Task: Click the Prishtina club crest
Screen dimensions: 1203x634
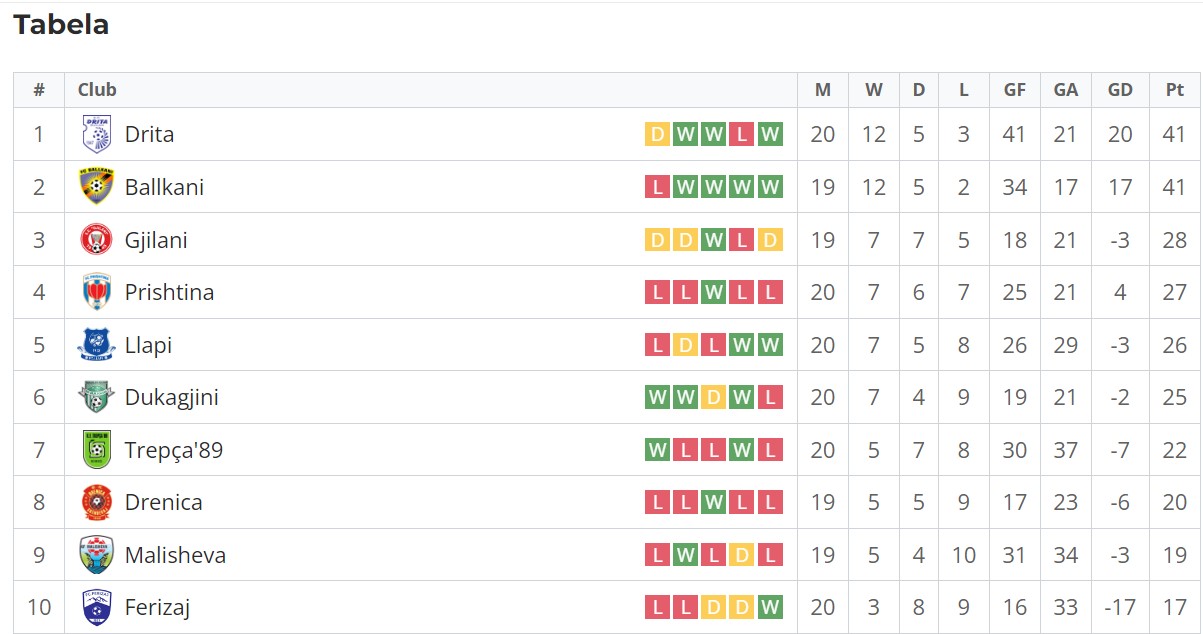Action: tap(97, 292)
